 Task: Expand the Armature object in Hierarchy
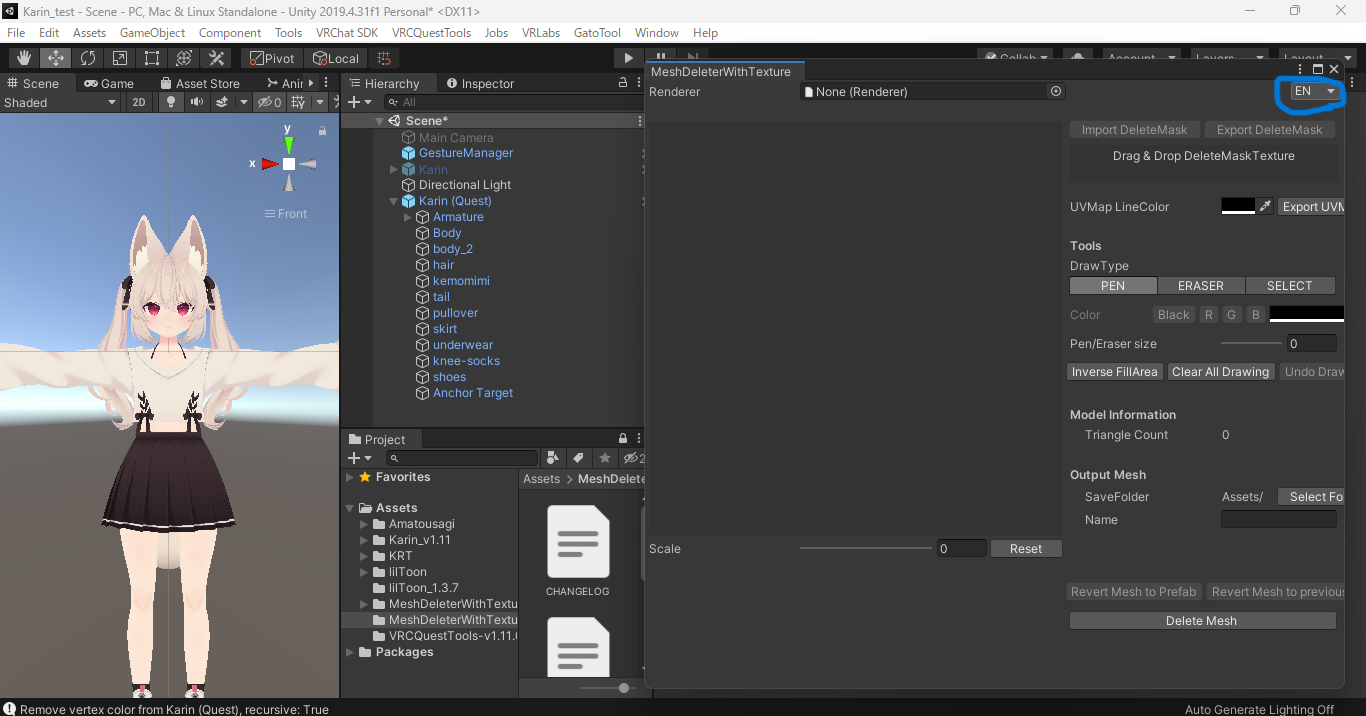(408, 217)
